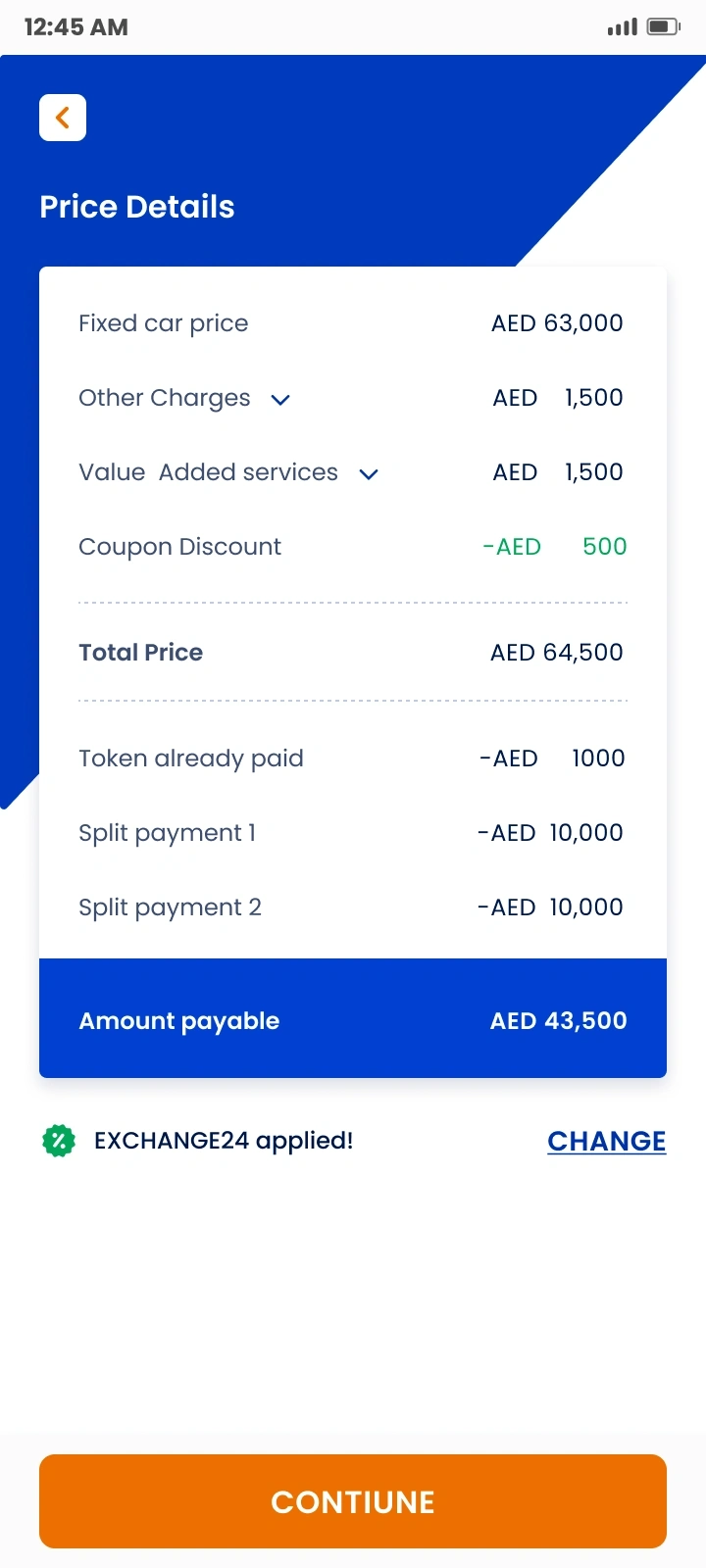Select the Fixed car price label
This screenshot has height=1568, width=706.
(x=163, y=323)
